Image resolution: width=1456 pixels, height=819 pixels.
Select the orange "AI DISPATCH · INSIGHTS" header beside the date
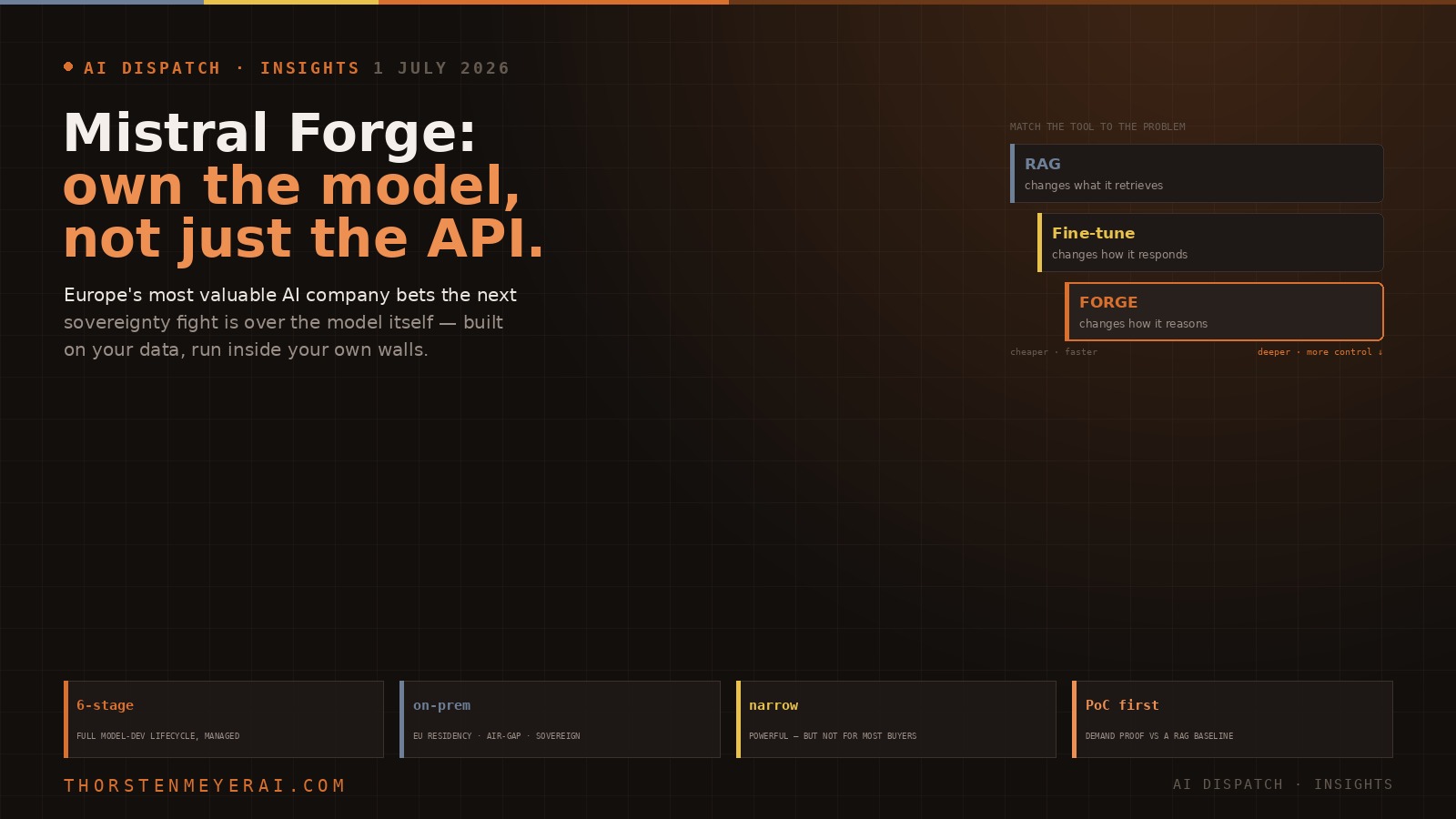[222, 68]
